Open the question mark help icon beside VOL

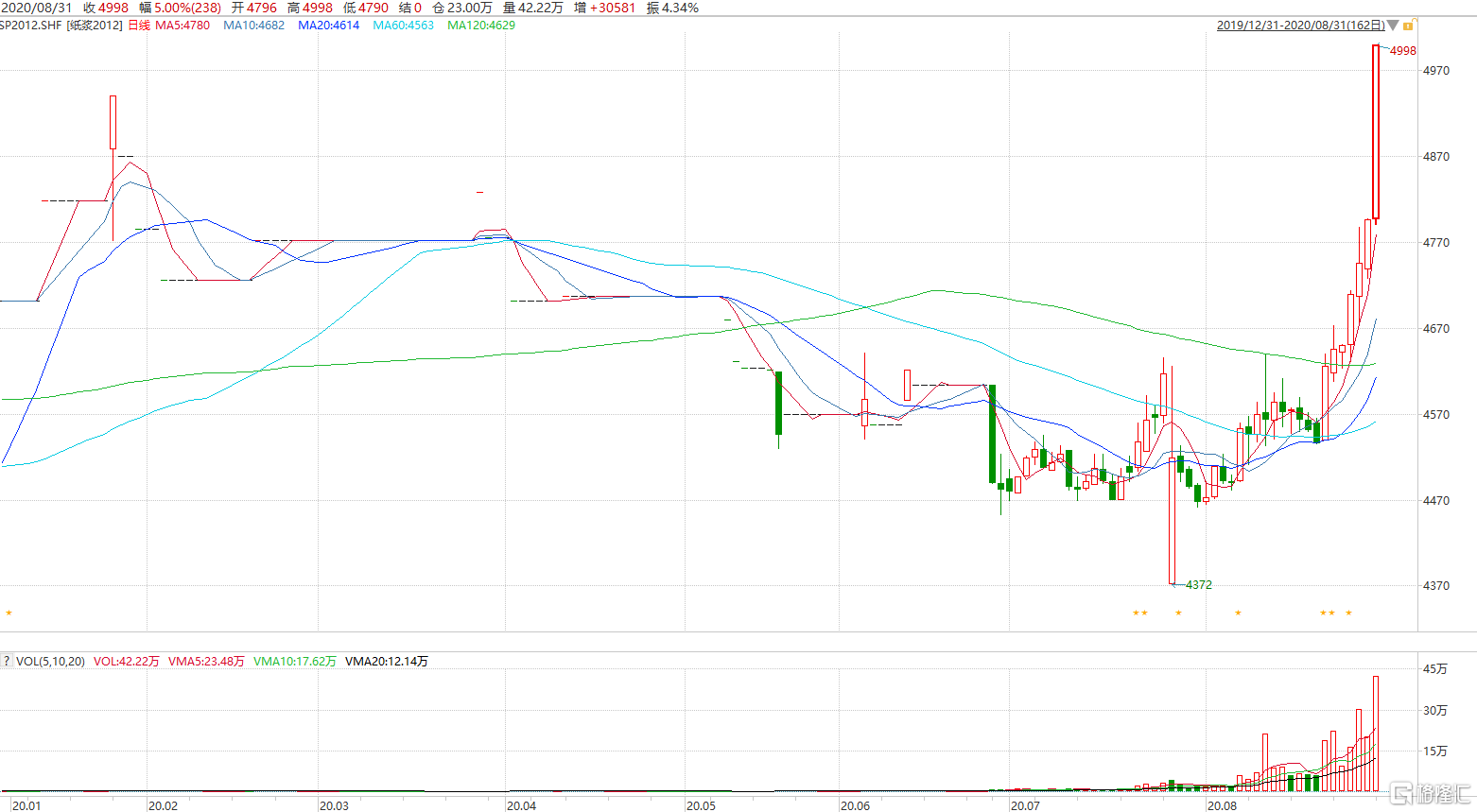[6, 661]
